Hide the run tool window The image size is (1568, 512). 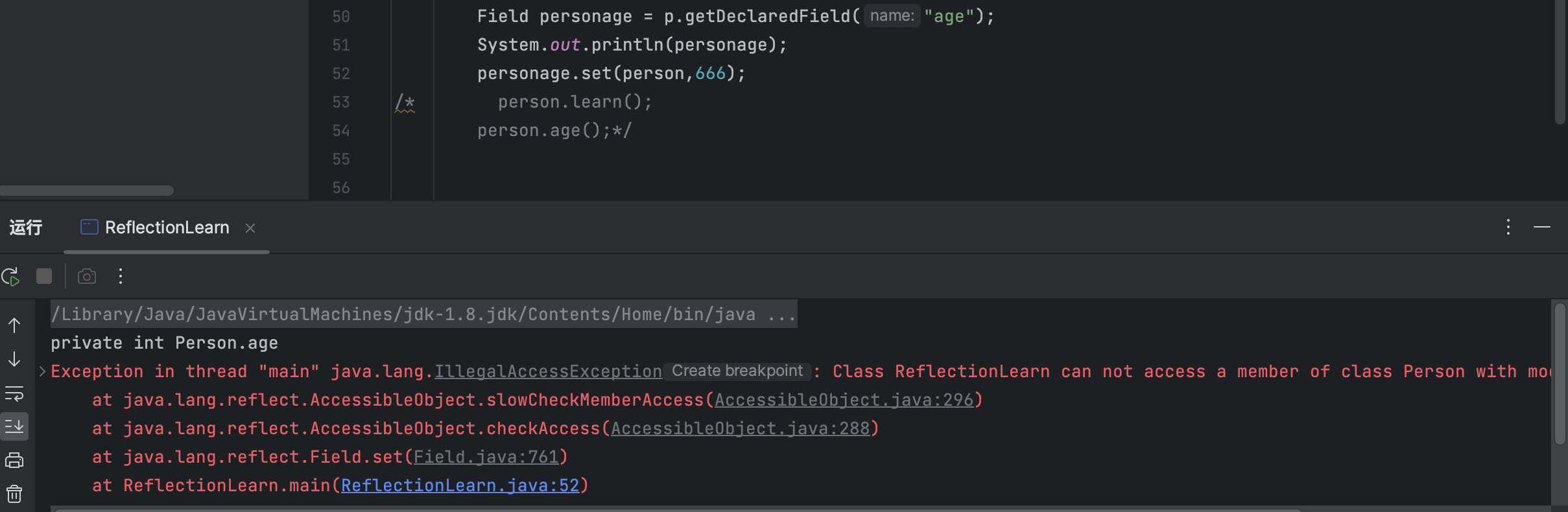pyautogui.click(x=1542, y=227)
